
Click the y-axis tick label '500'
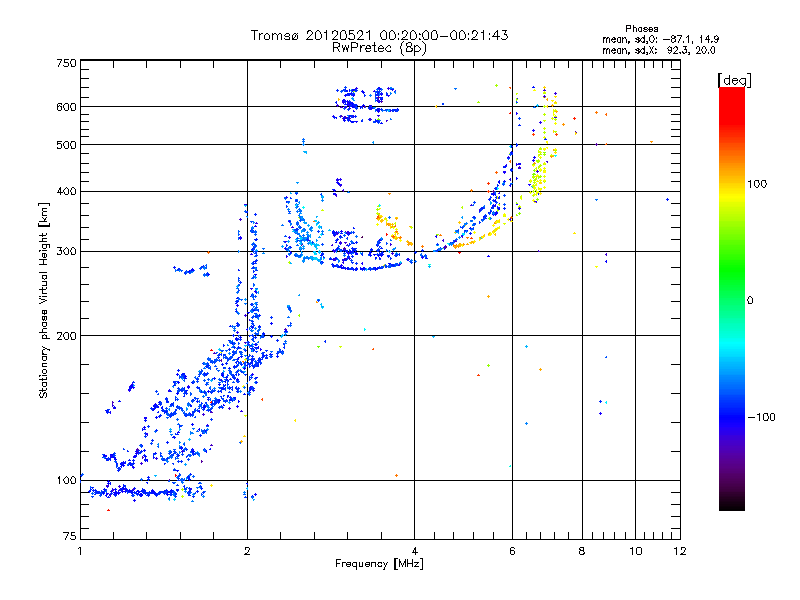tap(66, 145)
